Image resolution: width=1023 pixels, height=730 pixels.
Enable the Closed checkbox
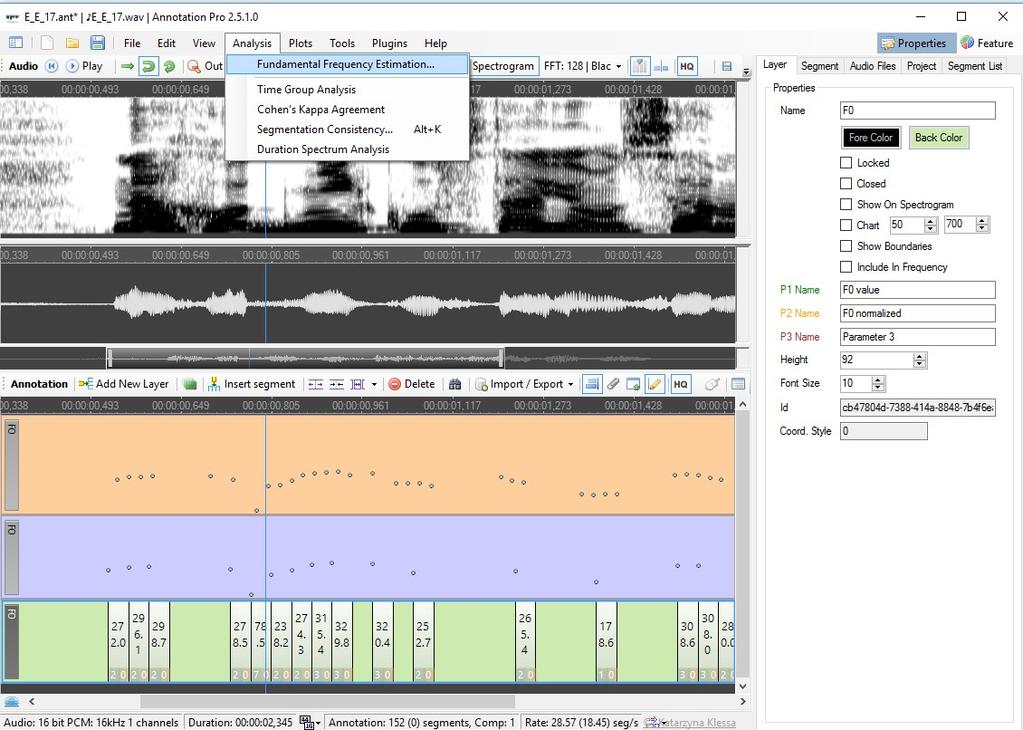[x=846, y=183]
